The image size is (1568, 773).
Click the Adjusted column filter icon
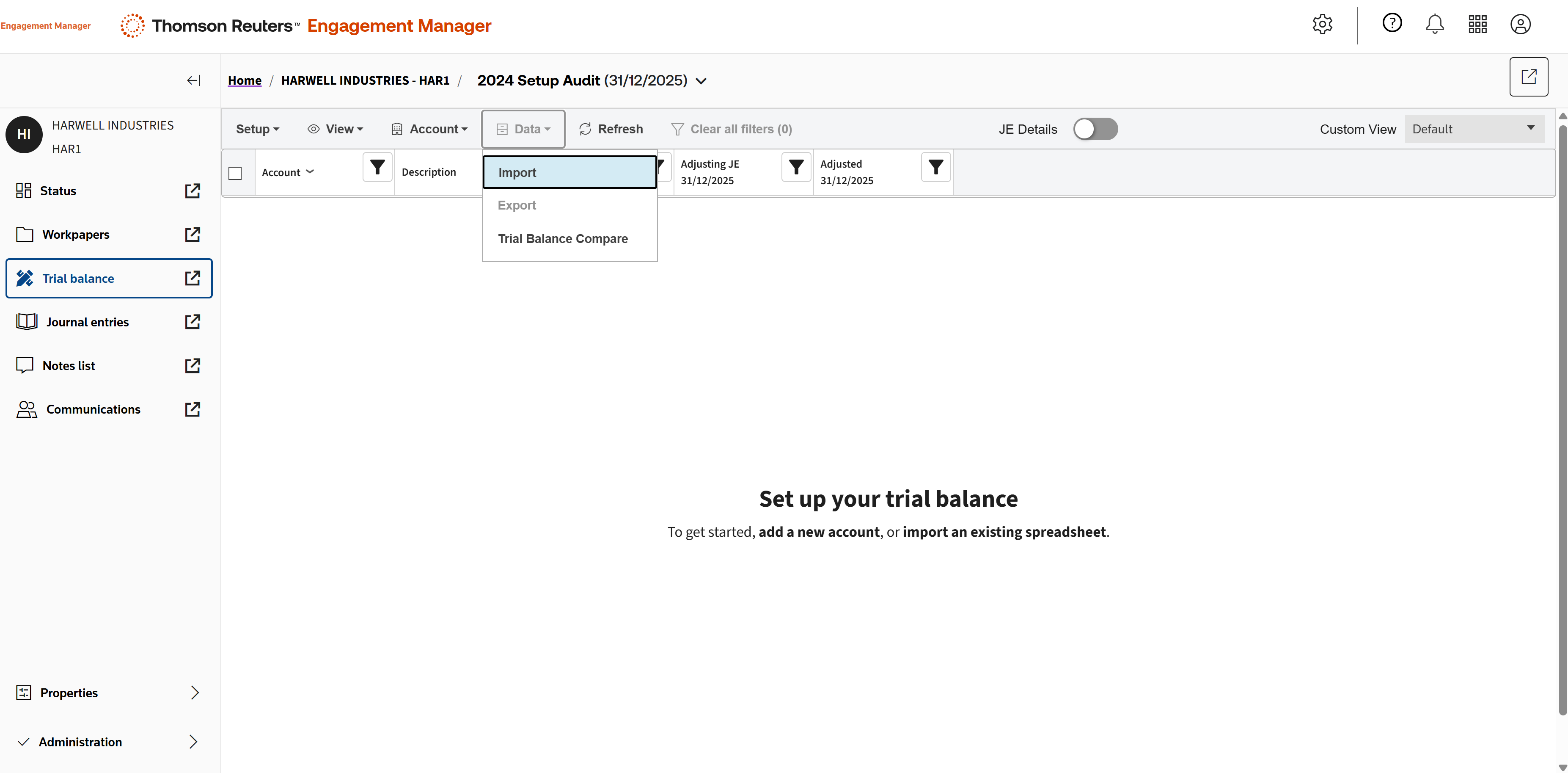point(935,167)
